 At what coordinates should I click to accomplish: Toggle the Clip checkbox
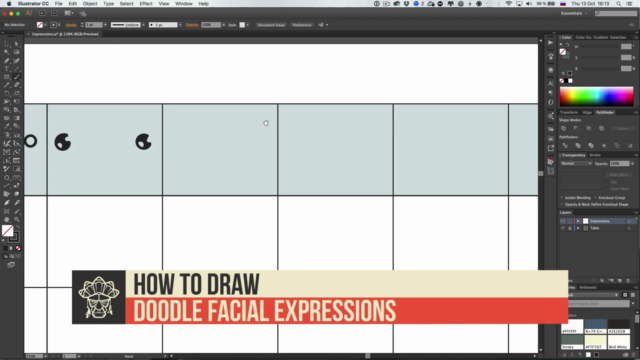[608, 182]
